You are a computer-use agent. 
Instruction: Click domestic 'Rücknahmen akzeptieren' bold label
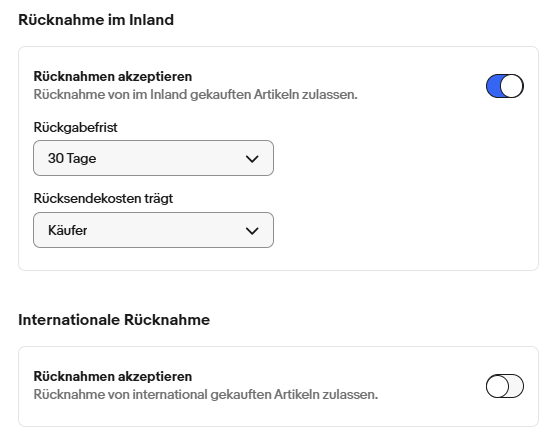[x=113, y=76]
